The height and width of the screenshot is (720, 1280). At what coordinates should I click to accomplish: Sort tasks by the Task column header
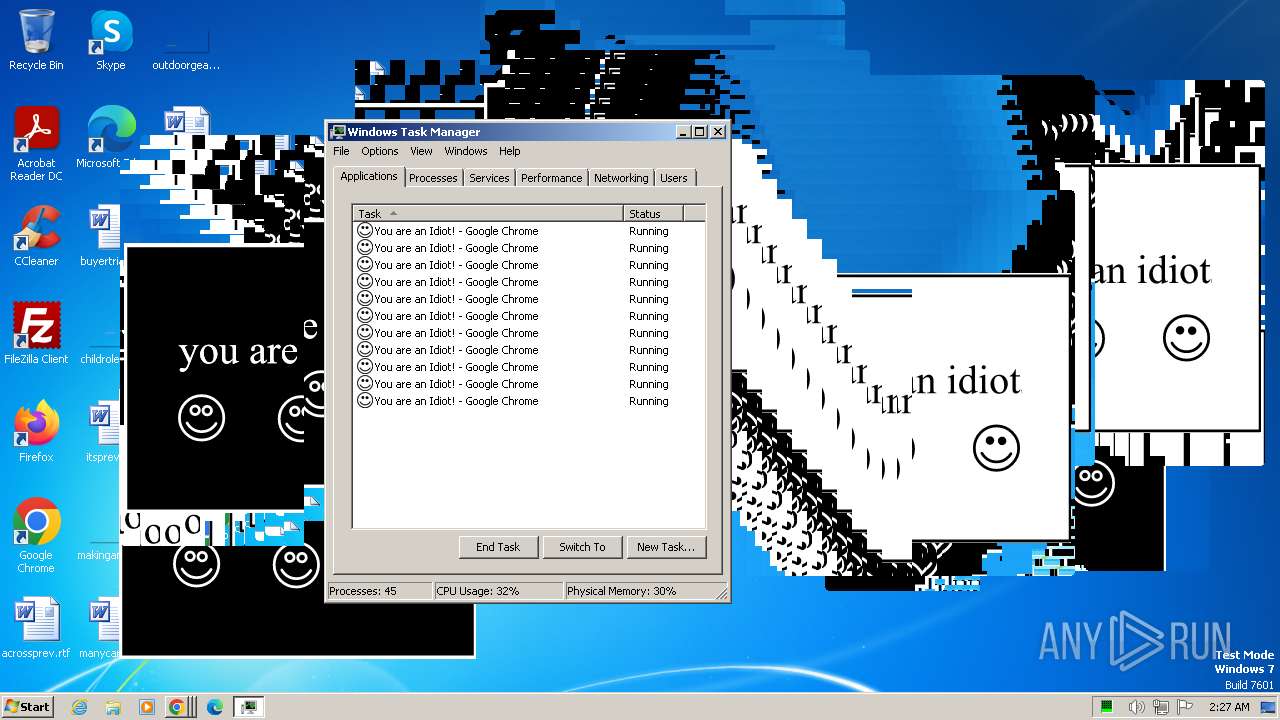(488, 213)
